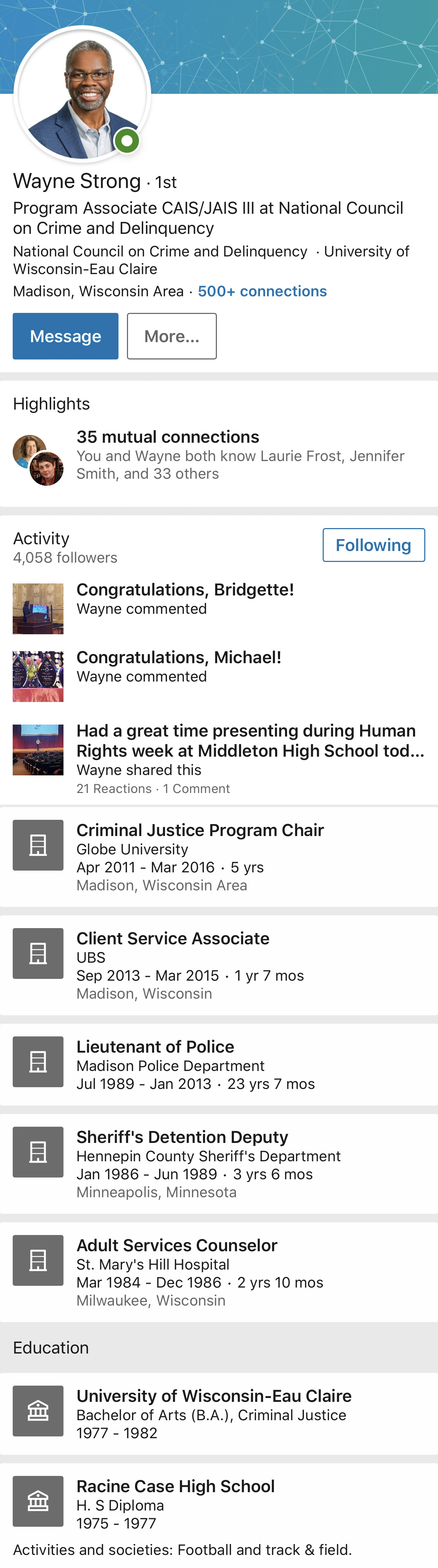This screenshot has height=1568, width=438.
Task: Click the University of Wisconsin-Eau Claire school icon
Action: [x=38, y=1411]
